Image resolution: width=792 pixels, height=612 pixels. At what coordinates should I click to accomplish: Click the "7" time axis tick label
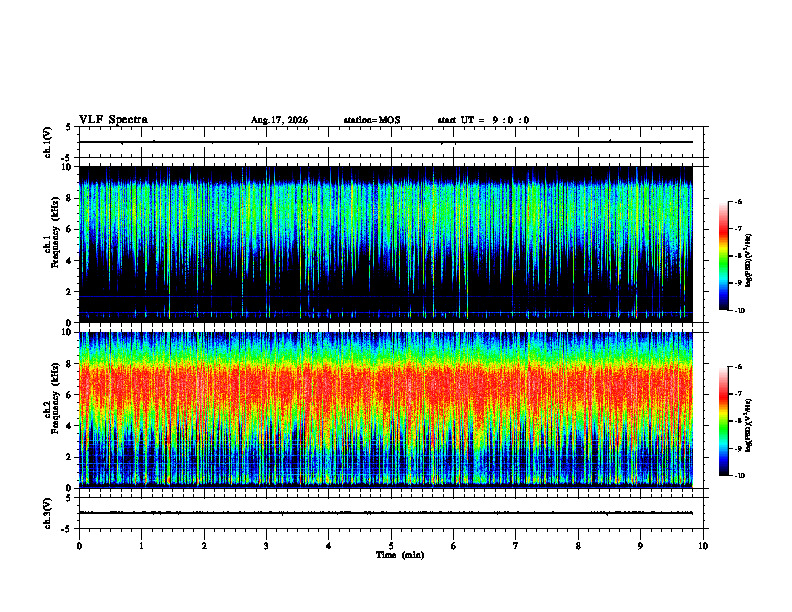click(x=516, y=546)
